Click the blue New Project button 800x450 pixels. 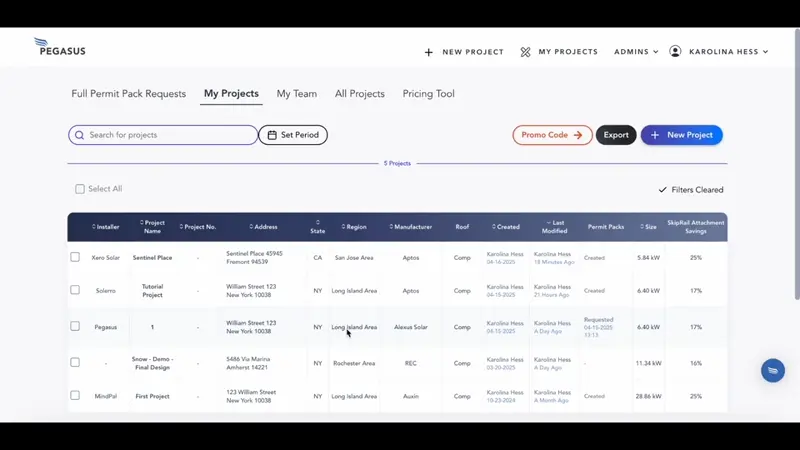point(681,135)
